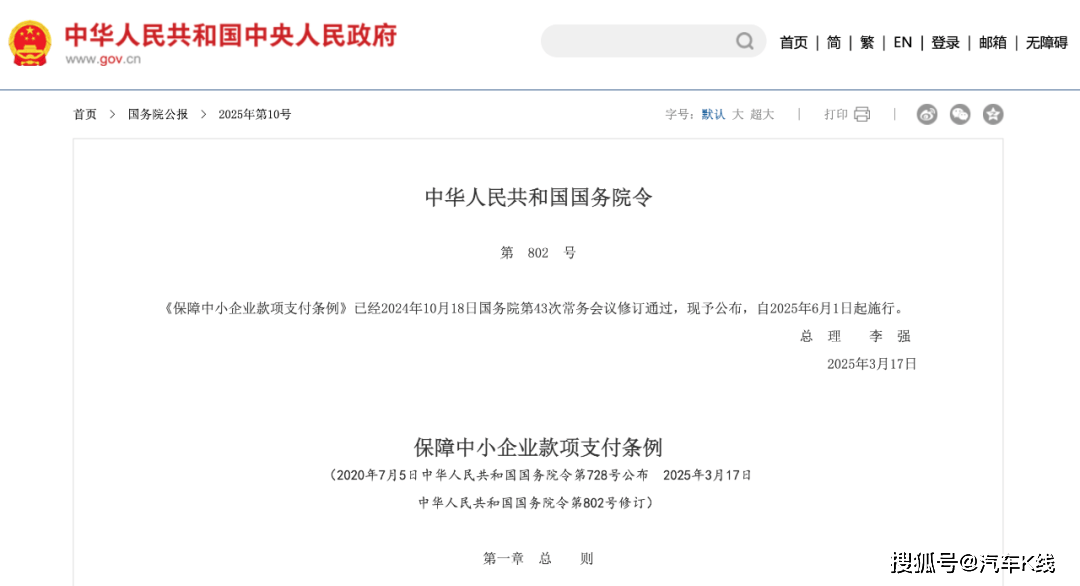The image size is (1080, 586).
Task: Click the search magnifier icon
Action: [745, 41]
